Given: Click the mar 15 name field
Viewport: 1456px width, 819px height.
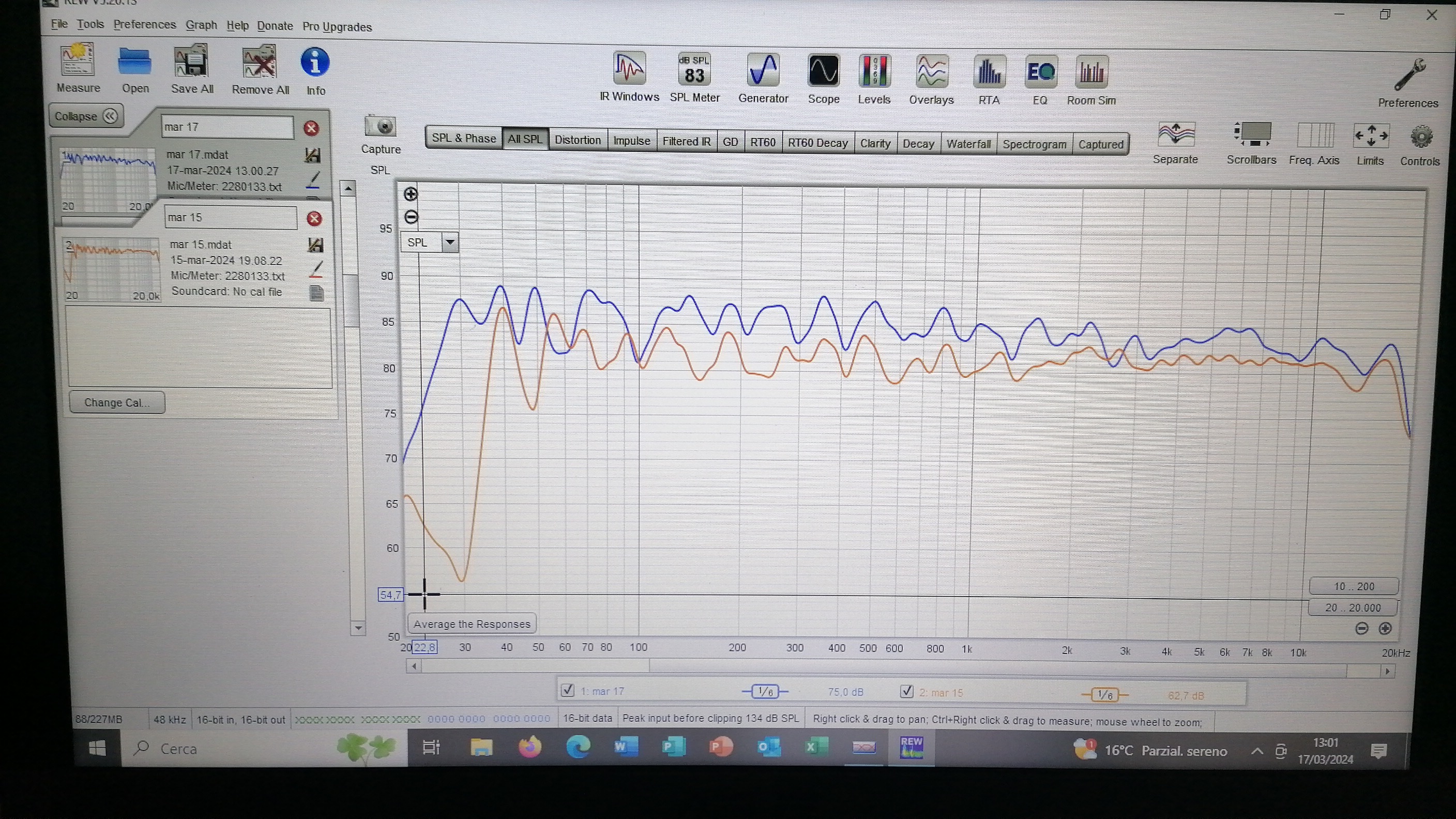Looking at the screenshot, I should (231, 218).
